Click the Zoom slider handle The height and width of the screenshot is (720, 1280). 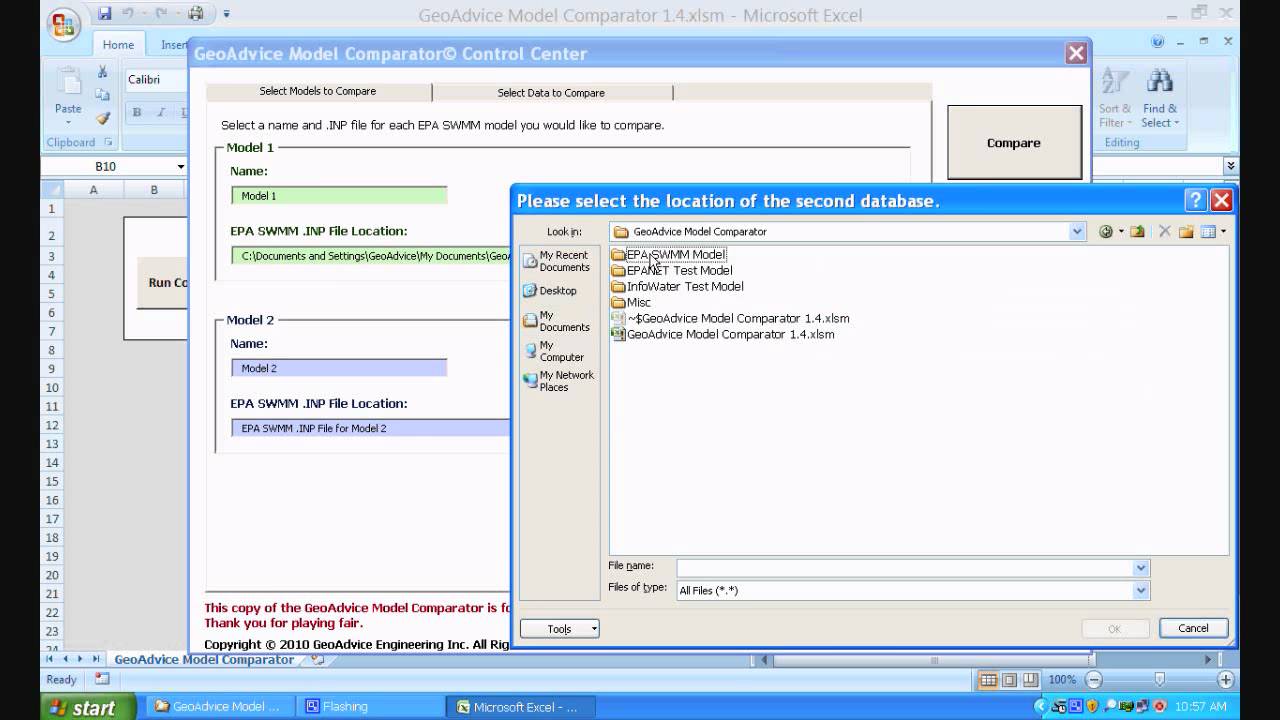click(1160, 680)
